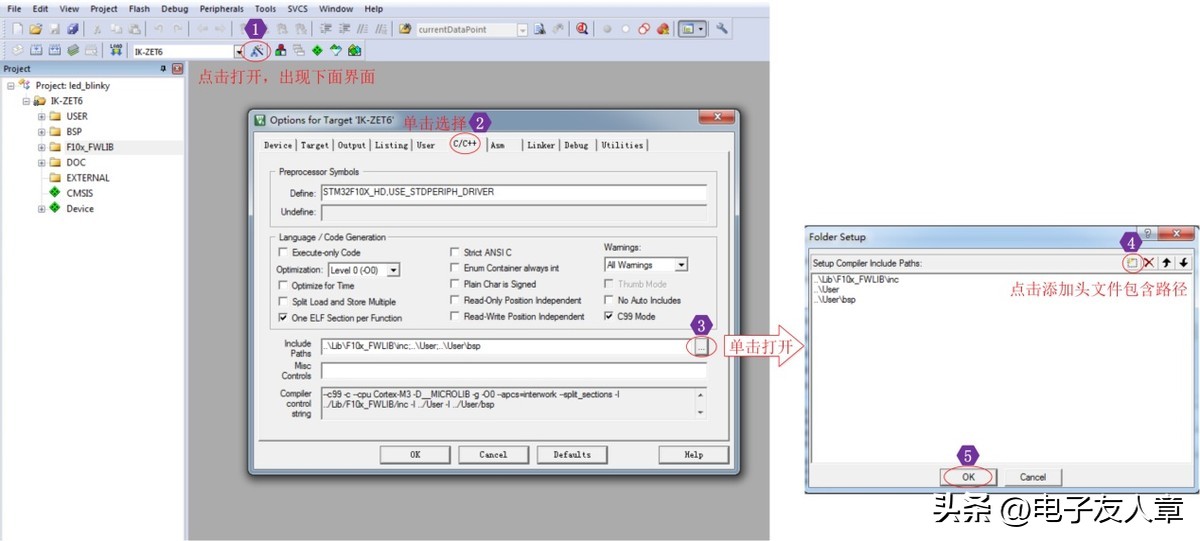This screenshot has width=1200, height=541.
Task: Toggle Plain Char is Signed
Action: (x=455, y=284)
